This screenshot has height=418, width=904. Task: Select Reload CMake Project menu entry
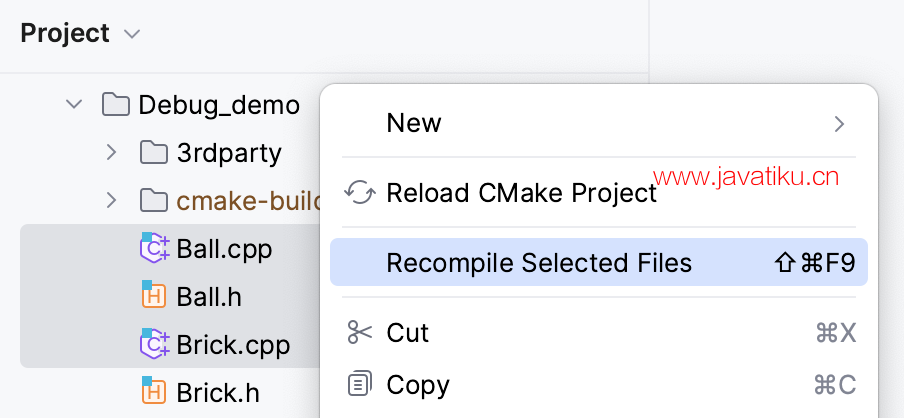coord(599,193)
